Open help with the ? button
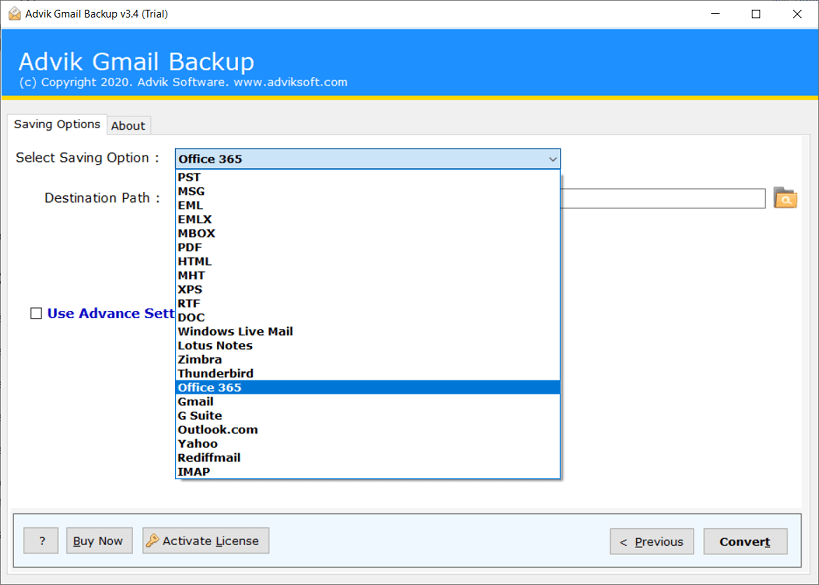The height and width of the screenshot is (585, 819). point(41,541)
